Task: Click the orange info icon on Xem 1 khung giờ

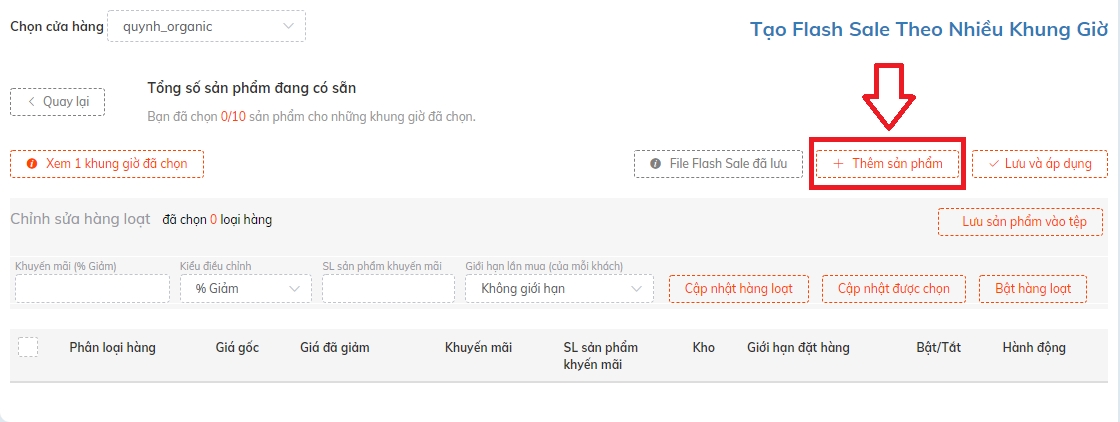Action: 31,164
